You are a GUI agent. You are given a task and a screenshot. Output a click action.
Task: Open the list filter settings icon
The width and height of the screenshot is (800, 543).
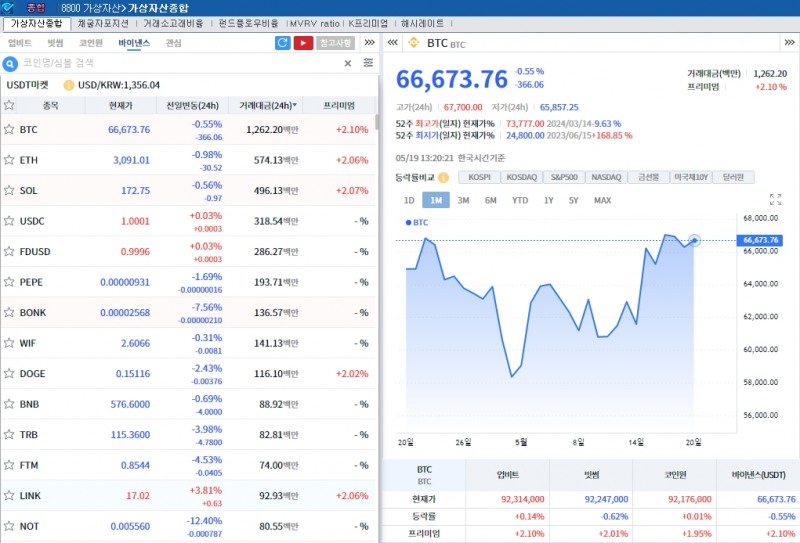pos(368,63)
